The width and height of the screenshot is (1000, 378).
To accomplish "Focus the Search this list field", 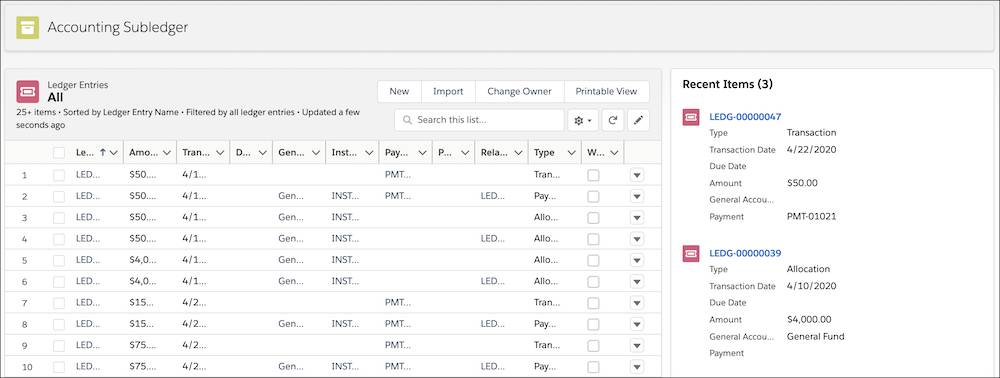I will (x=479, y=120).
